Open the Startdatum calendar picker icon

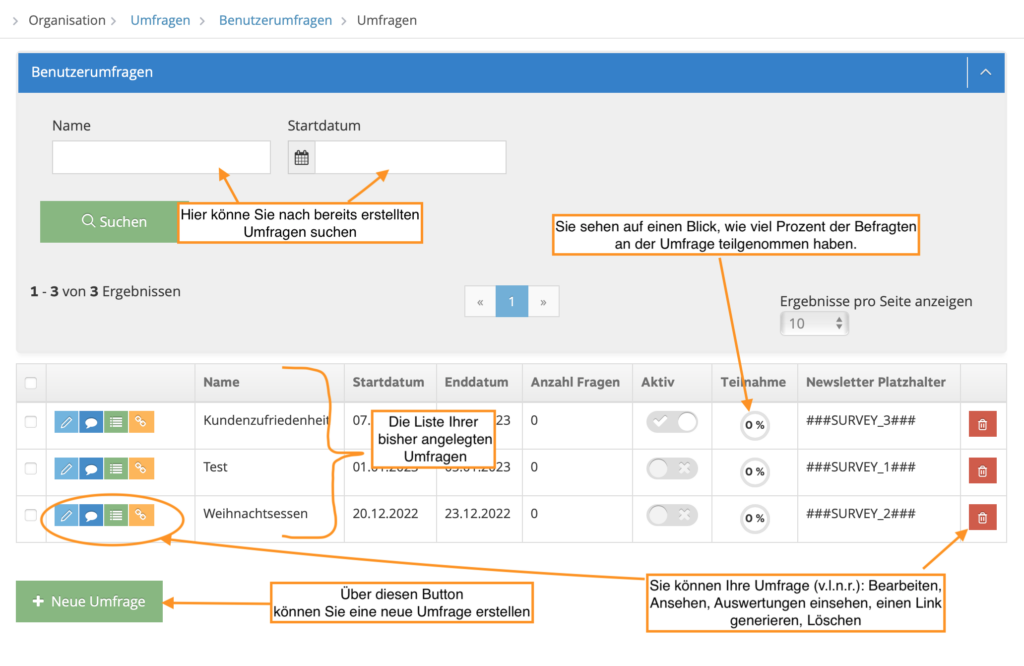[x=302, y=157]
